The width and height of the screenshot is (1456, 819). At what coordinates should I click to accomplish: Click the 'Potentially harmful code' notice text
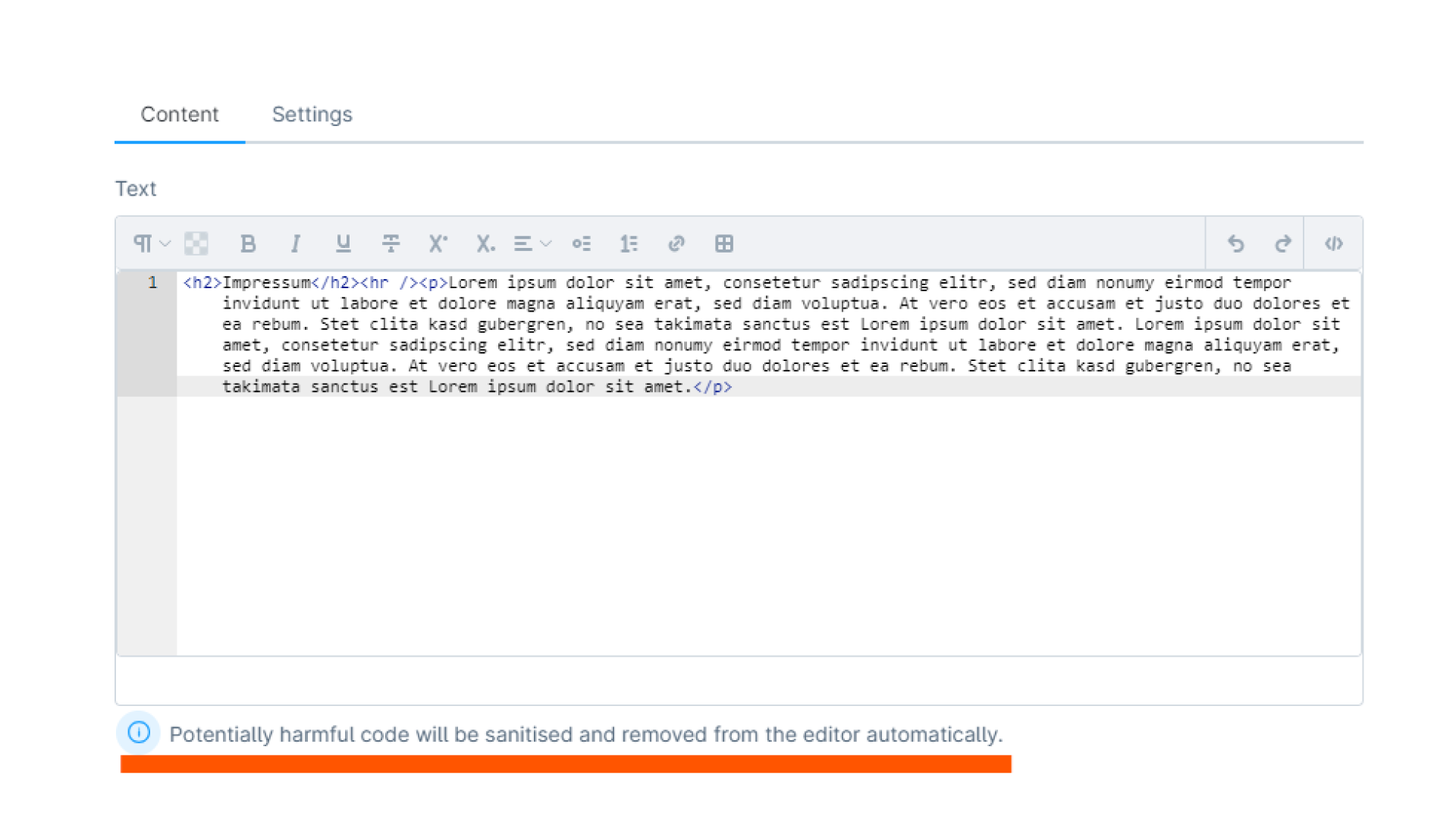(x=585, y=735)
